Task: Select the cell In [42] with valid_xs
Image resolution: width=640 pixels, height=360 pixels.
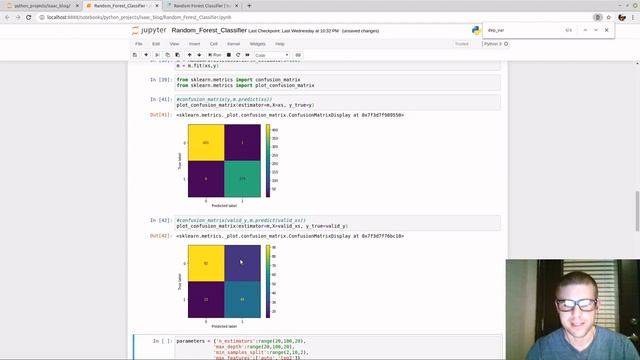Action: (338, 223)
